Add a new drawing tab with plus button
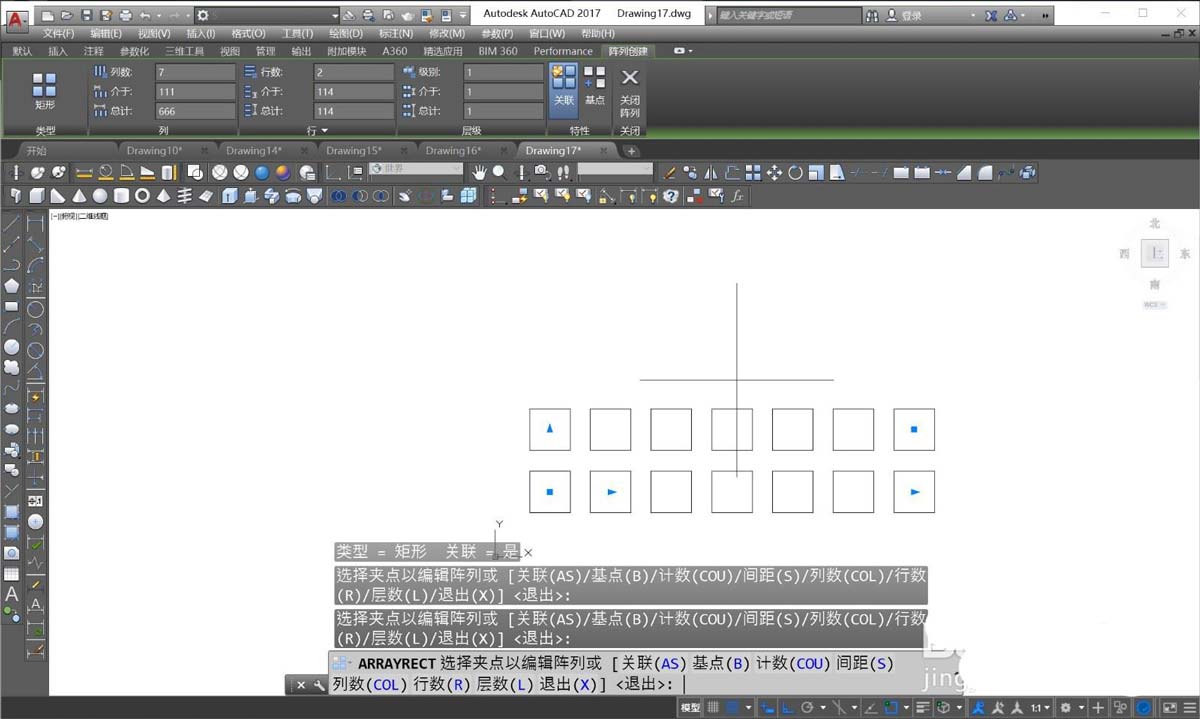 (631, 151)
